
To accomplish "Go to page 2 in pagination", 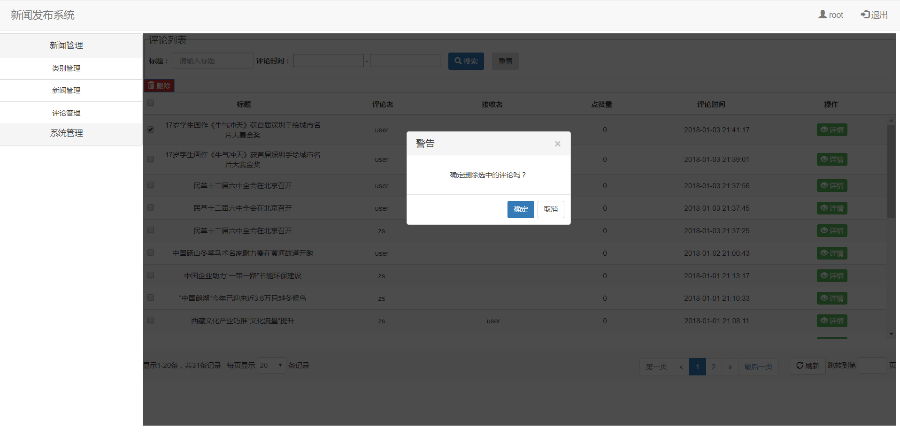I will click(x=713, y=367).
